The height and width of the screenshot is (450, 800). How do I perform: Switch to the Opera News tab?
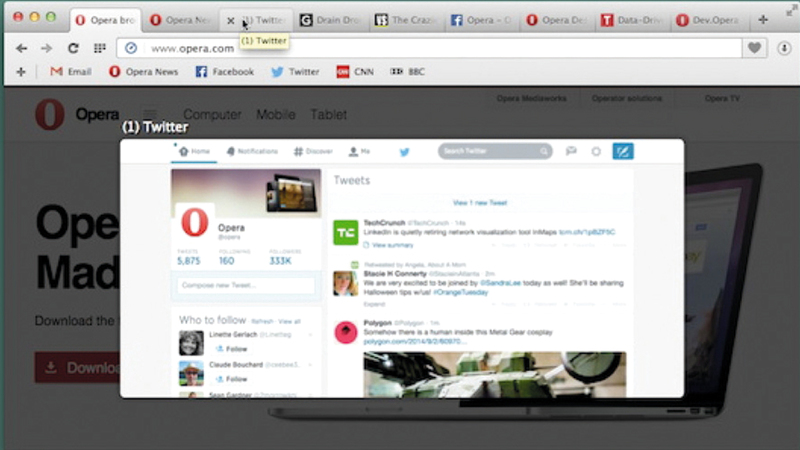tap(181, 20)
